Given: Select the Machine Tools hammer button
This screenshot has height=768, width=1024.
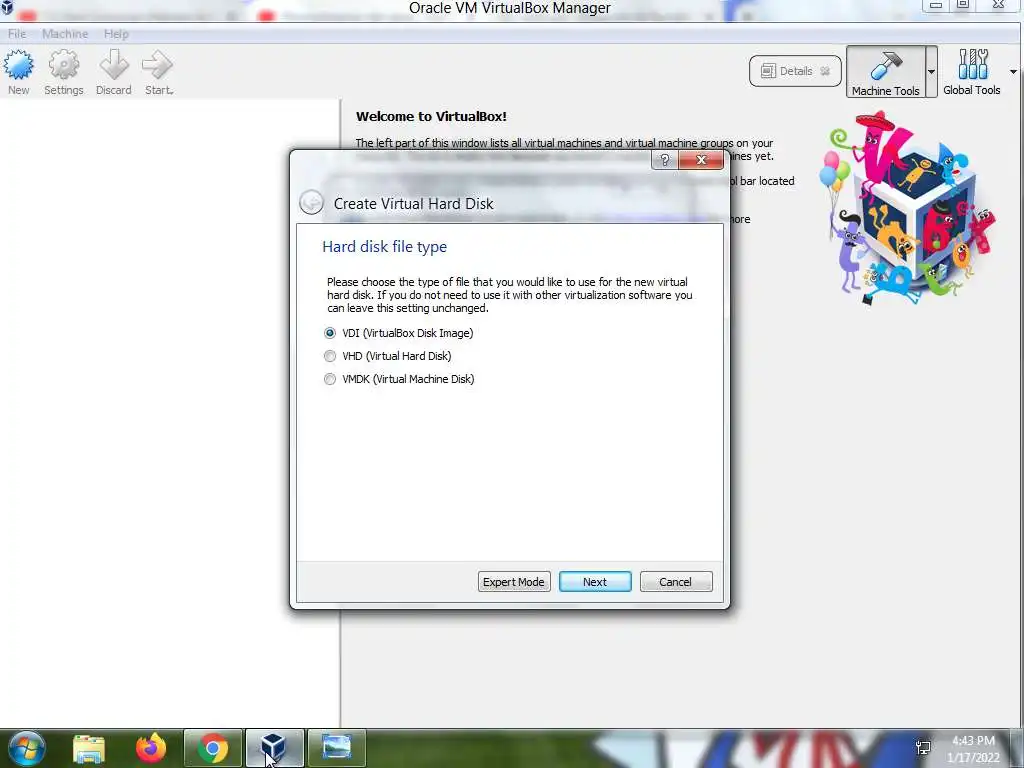Looking at the screenshot, I should (x=886, y=72).
